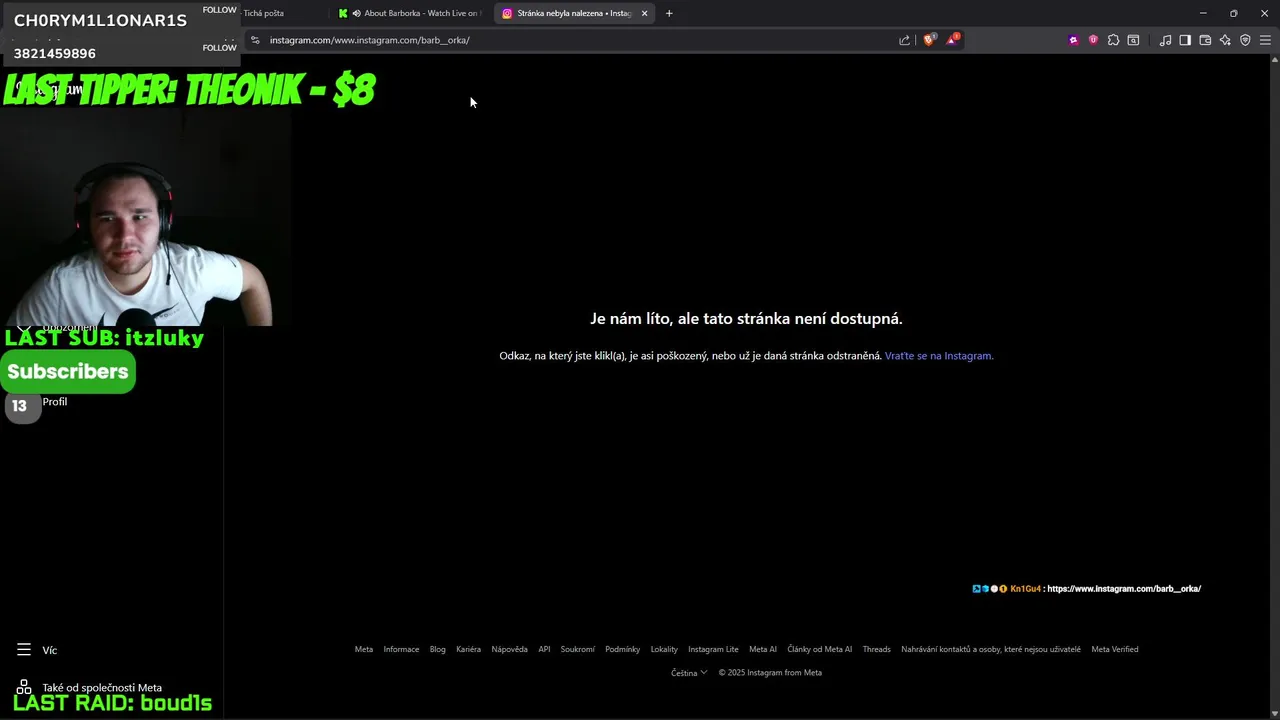Screen dimensions: 1280x720
Task: Click the Informace footer link
Action: click(x=401, y=649)
